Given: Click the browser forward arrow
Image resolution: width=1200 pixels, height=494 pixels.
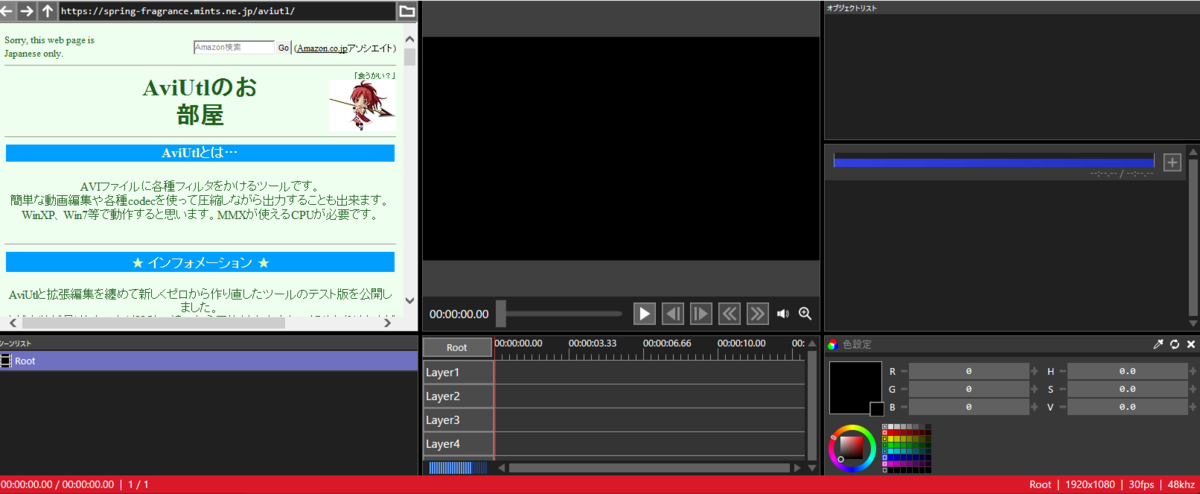Looking at the screenshot, I should (27, 11).
